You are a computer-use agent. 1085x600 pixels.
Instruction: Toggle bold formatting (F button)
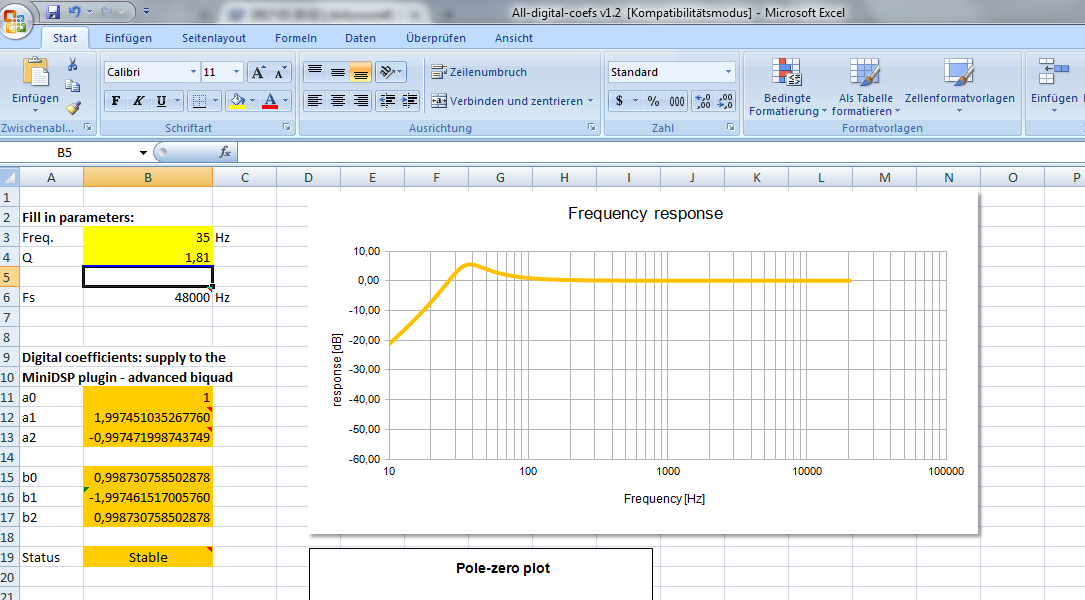click(x=116, y=101)
